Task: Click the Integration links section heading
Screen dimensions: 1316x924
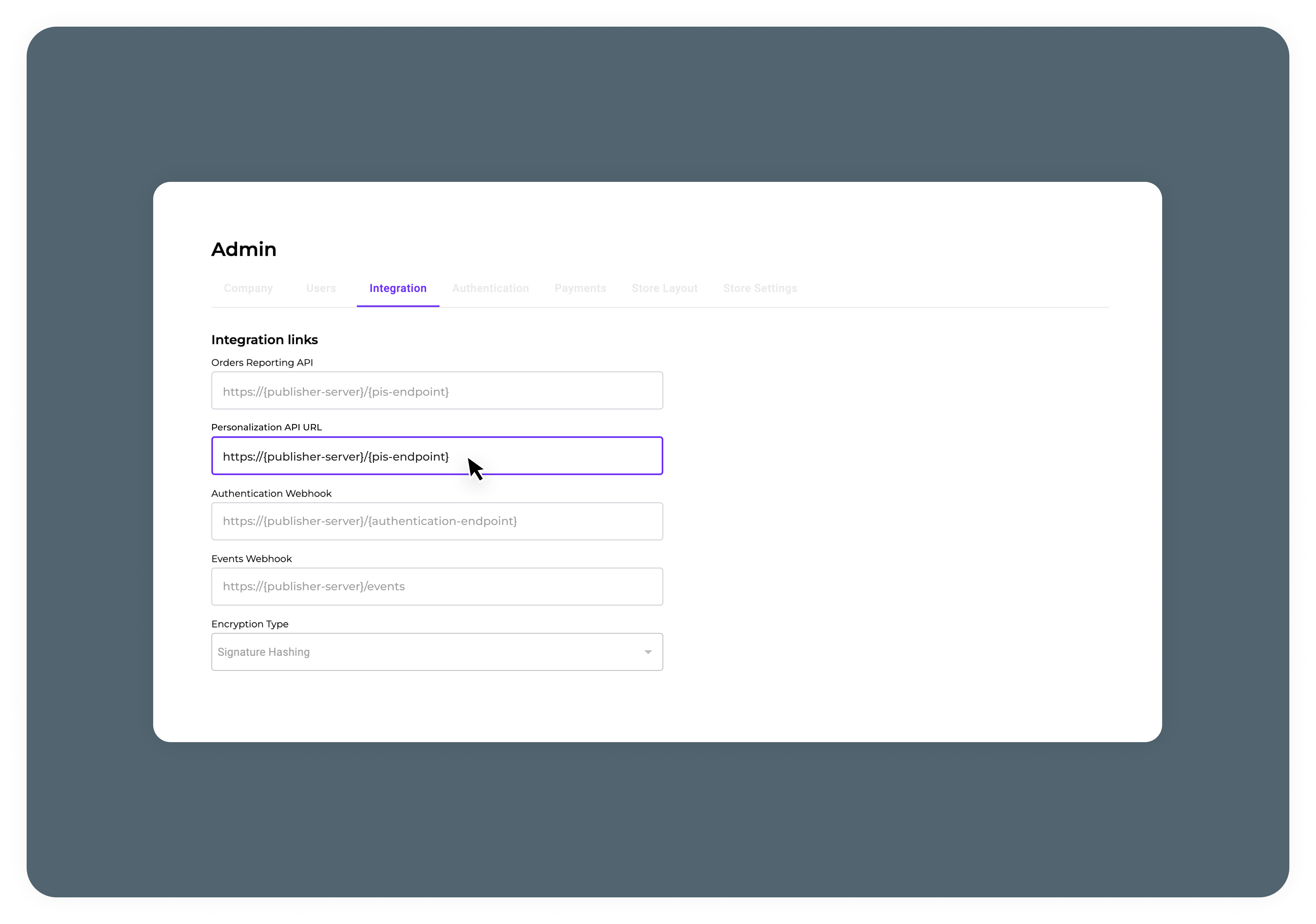Action: 264,340
